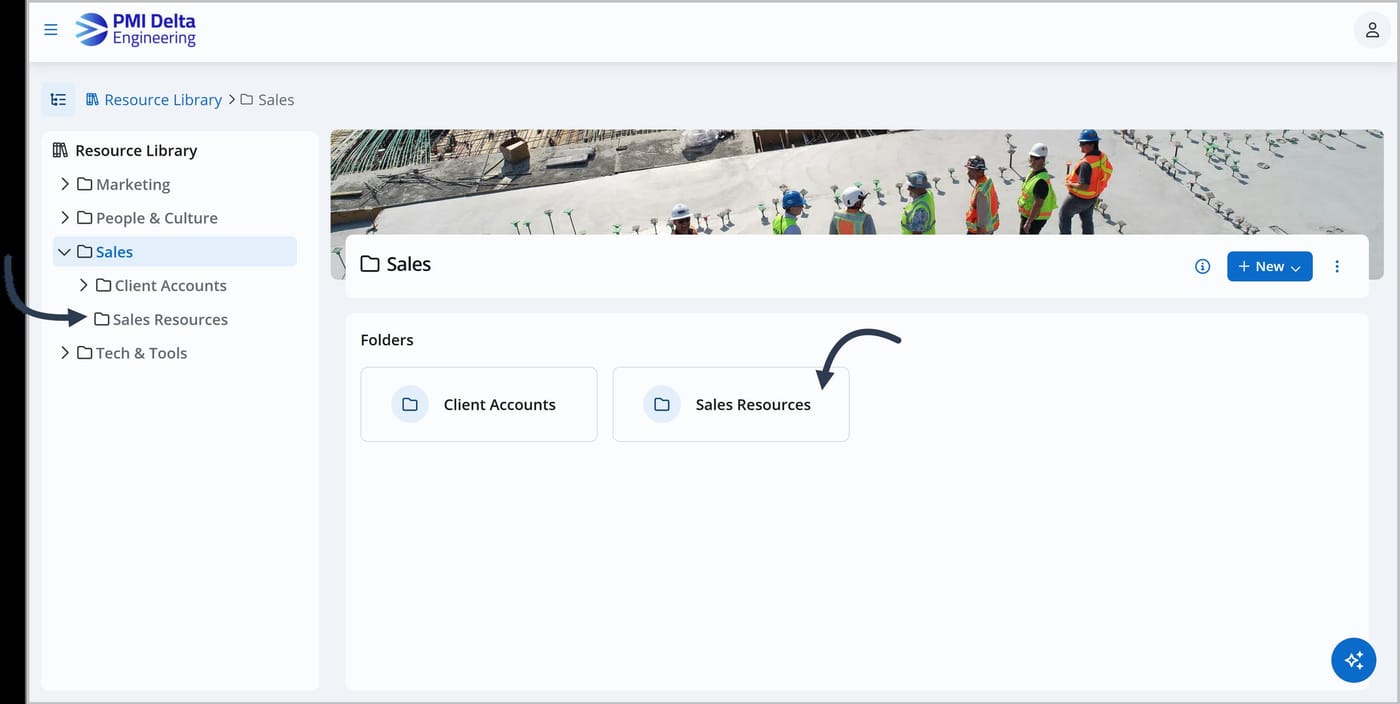
Task: Click the Client Accounts card folder icon
Action: pos(410,405)
